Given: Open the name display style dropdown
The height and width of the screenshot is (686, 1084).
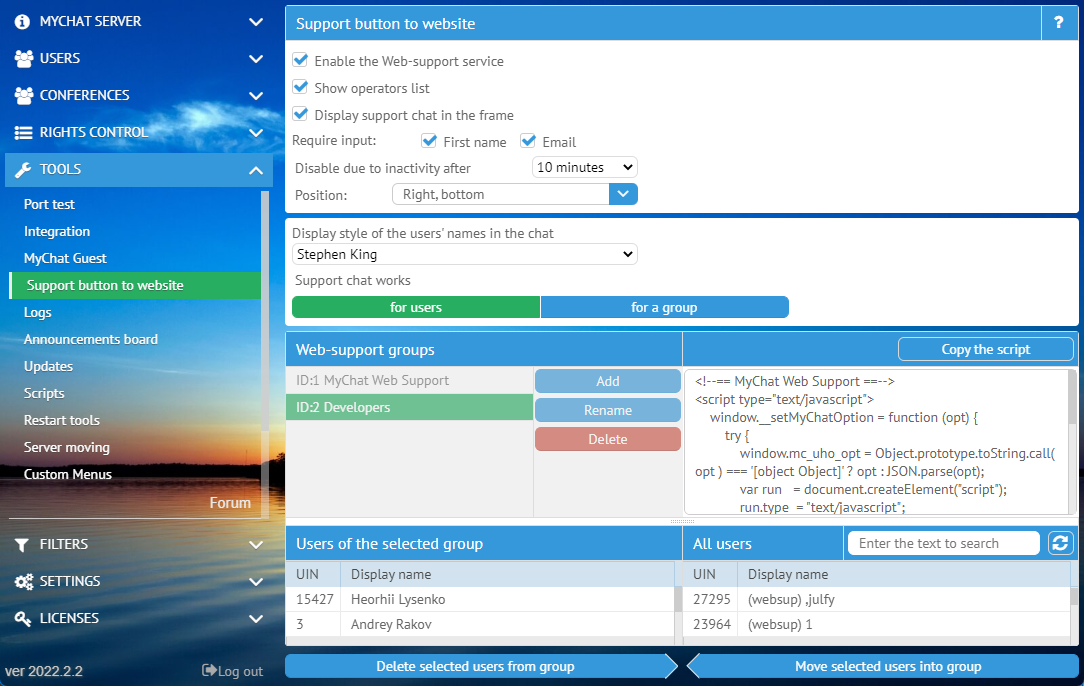Looking at the screenshot, I should [465, 254].
